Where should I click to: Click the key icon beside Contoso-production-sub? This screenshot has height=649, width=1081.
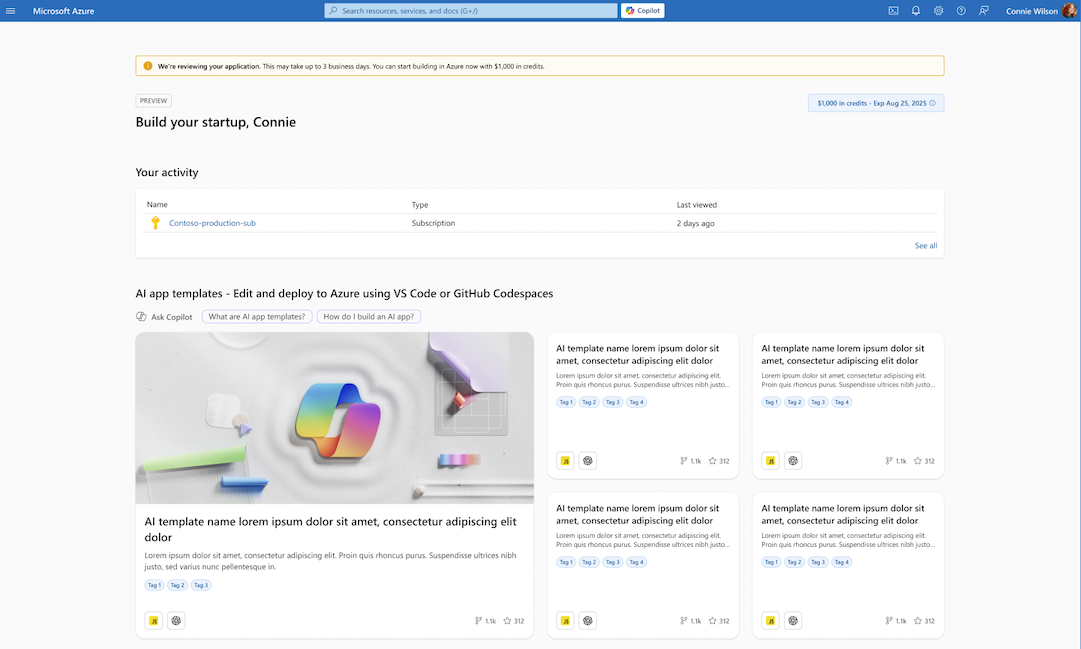[155, 223]
